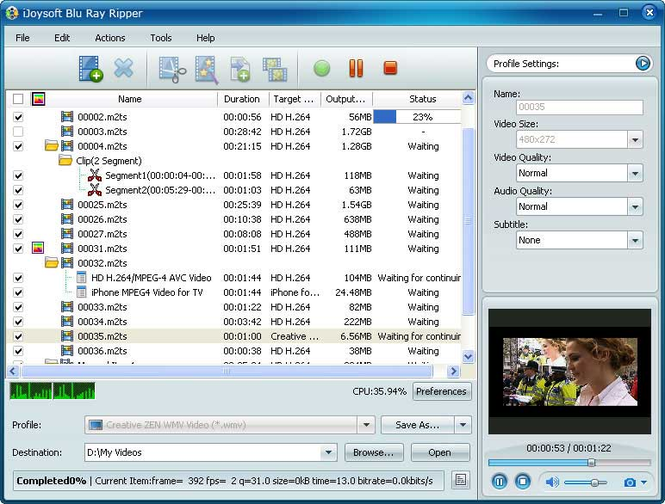Open the Effect magic wand tool
665x504 pixels.
[x=207, y=69]
